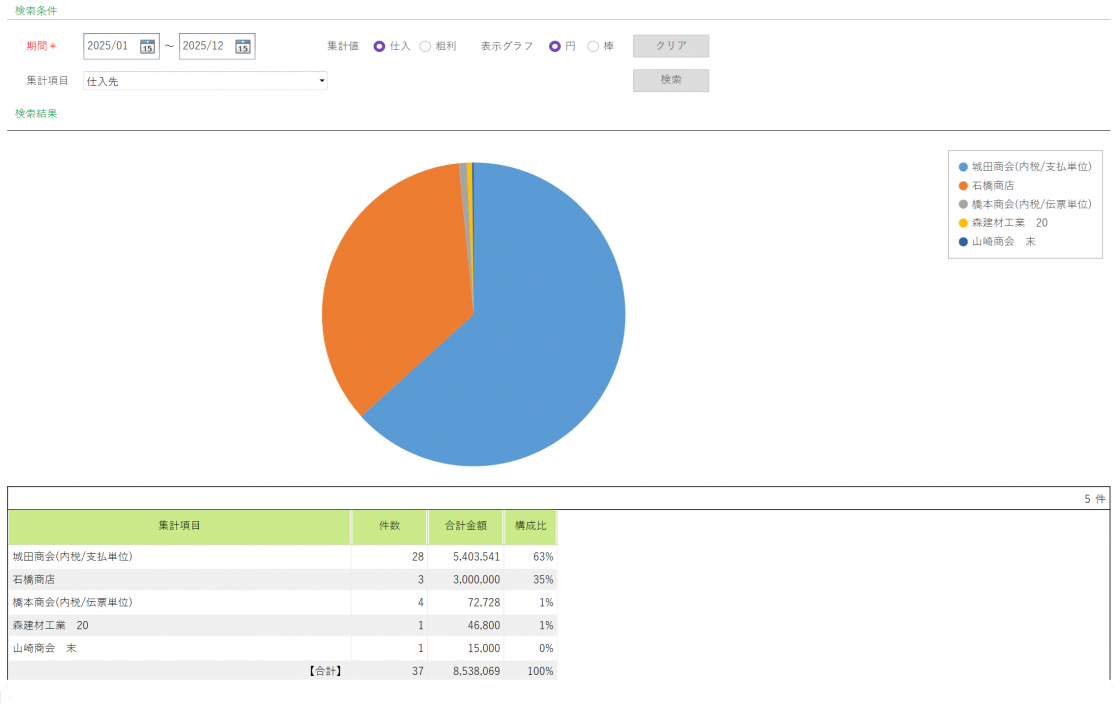Expand the 集計項目 dropdown

point(321,81)
